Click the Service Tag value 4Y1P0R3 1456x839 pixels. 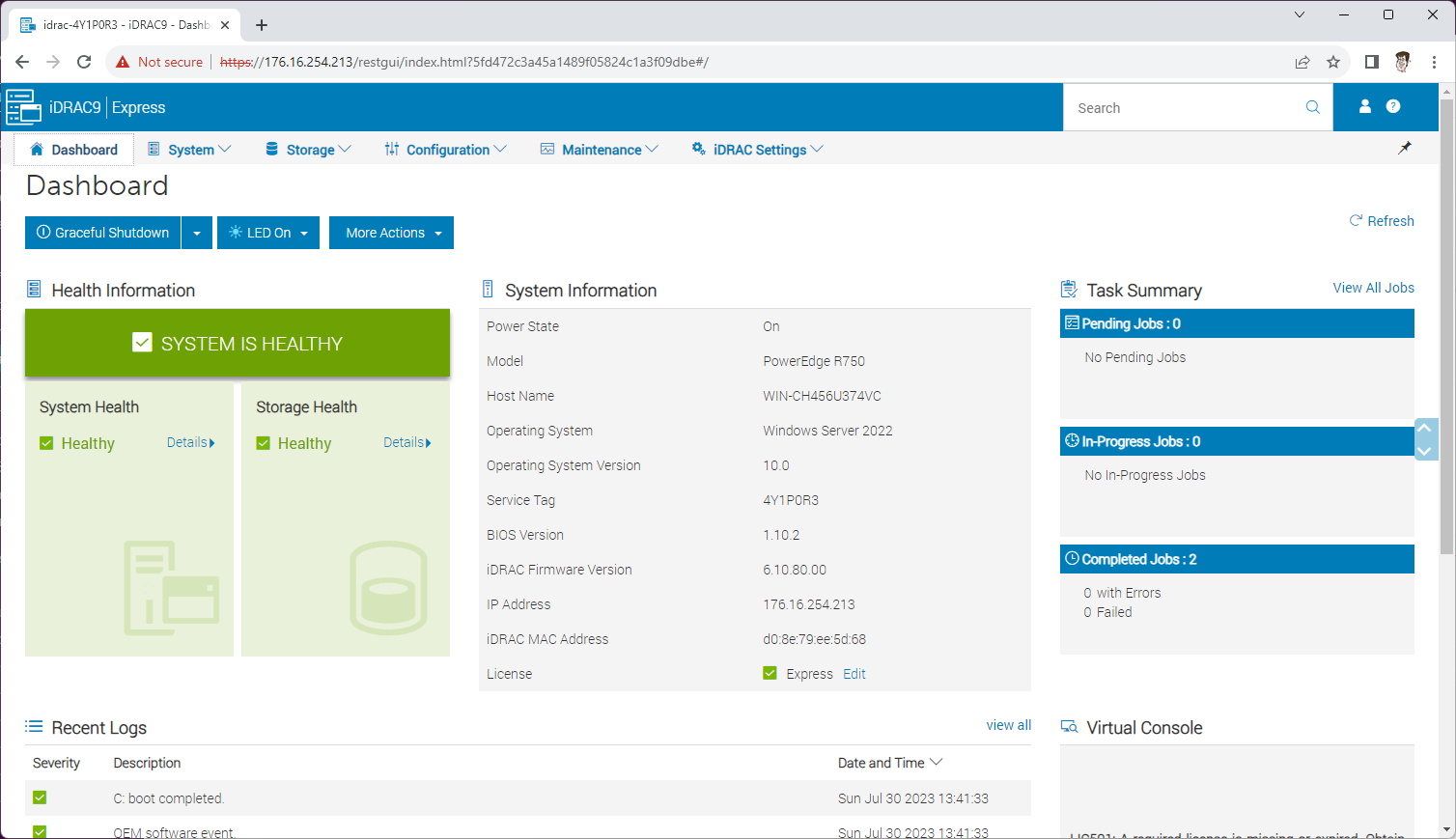[x=791, y=500]
